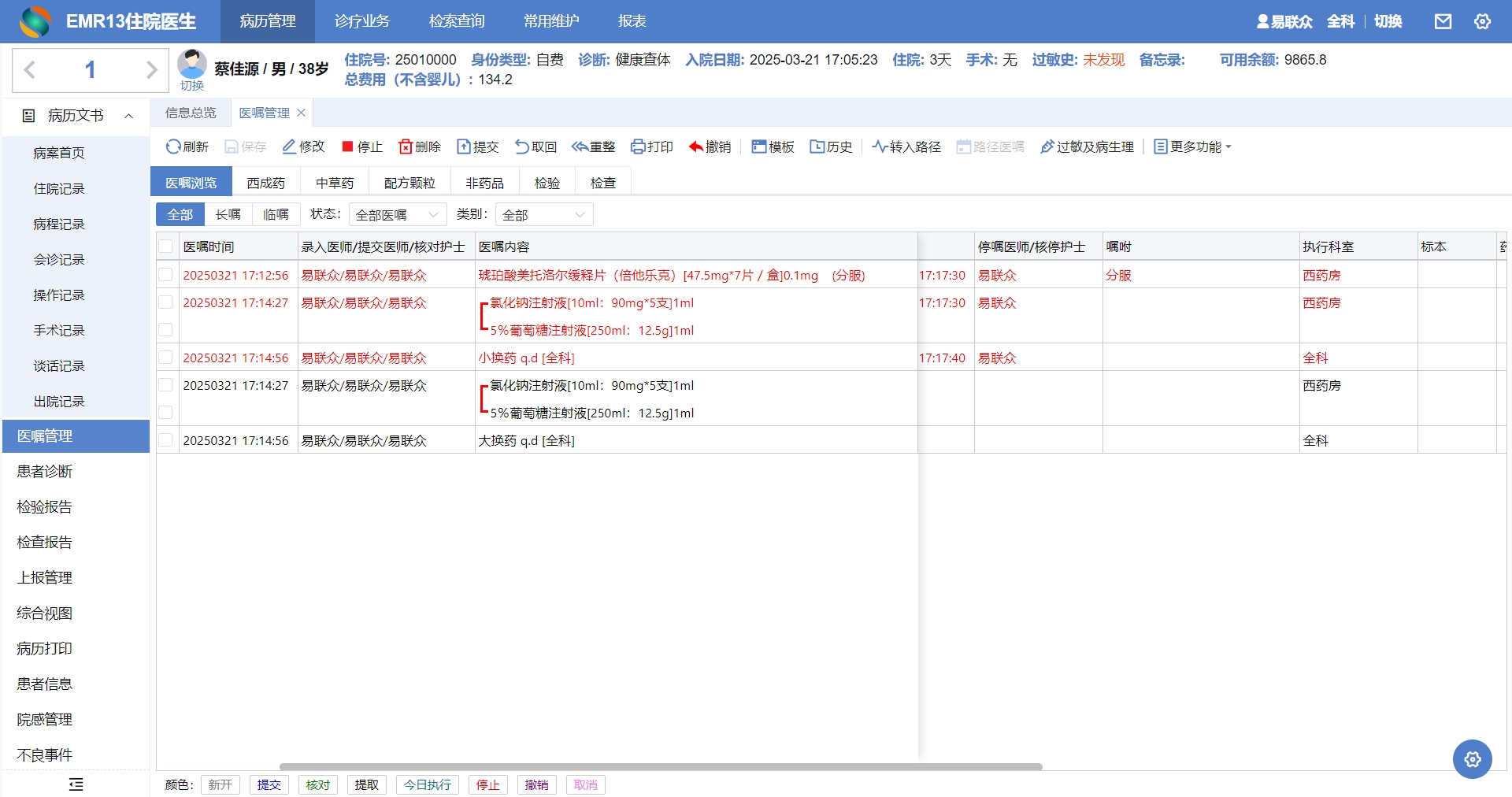Switch to the 中草药 tab
Image resolution: width=1512 pixels, height=797 pixels.
(x=335, y=183)
